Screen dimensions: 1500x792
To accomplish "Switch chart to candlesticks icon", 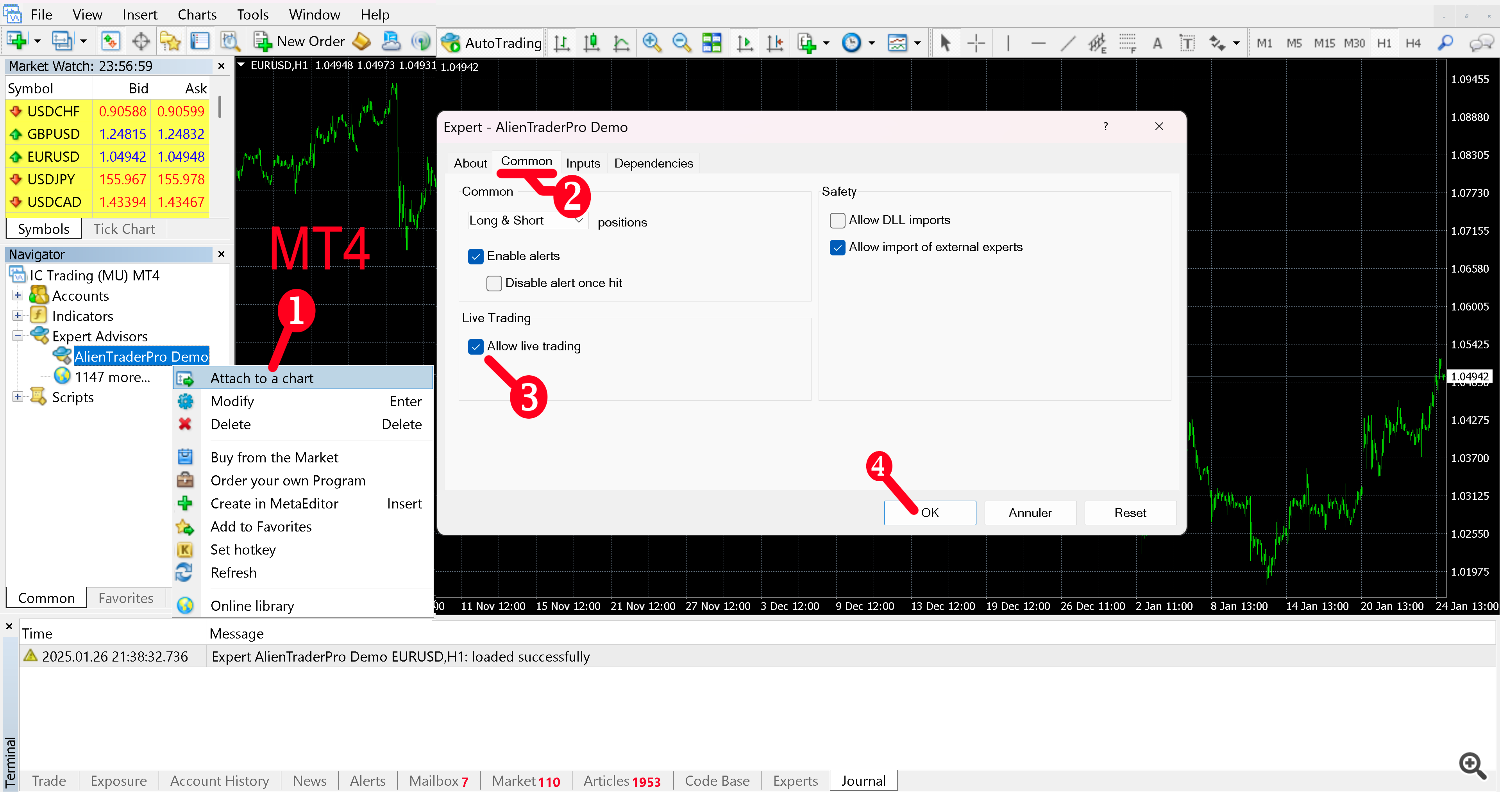I will tap(592, 43).
